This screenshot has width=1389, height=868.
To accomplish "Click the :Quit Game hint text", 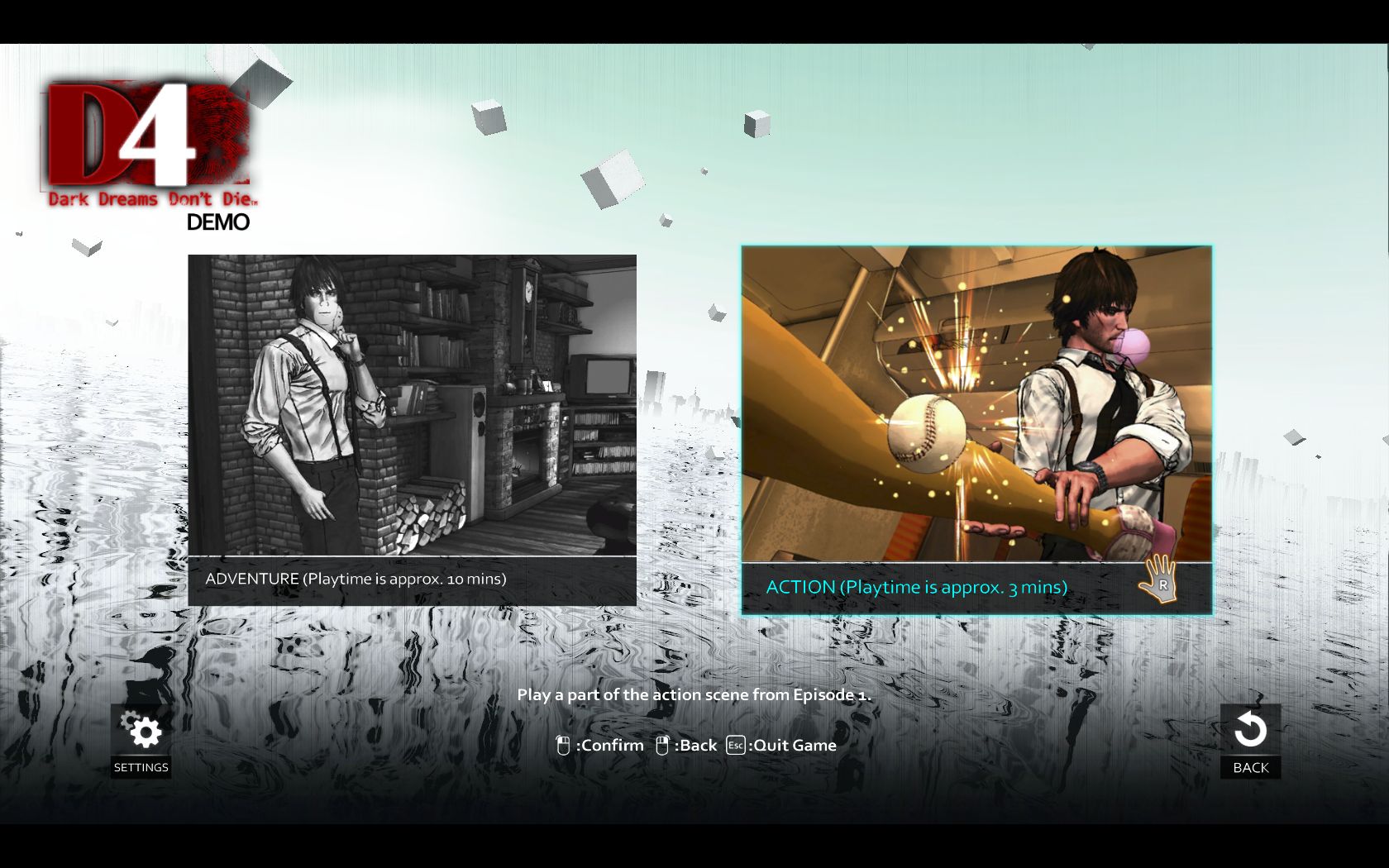I will pos(792,745).
